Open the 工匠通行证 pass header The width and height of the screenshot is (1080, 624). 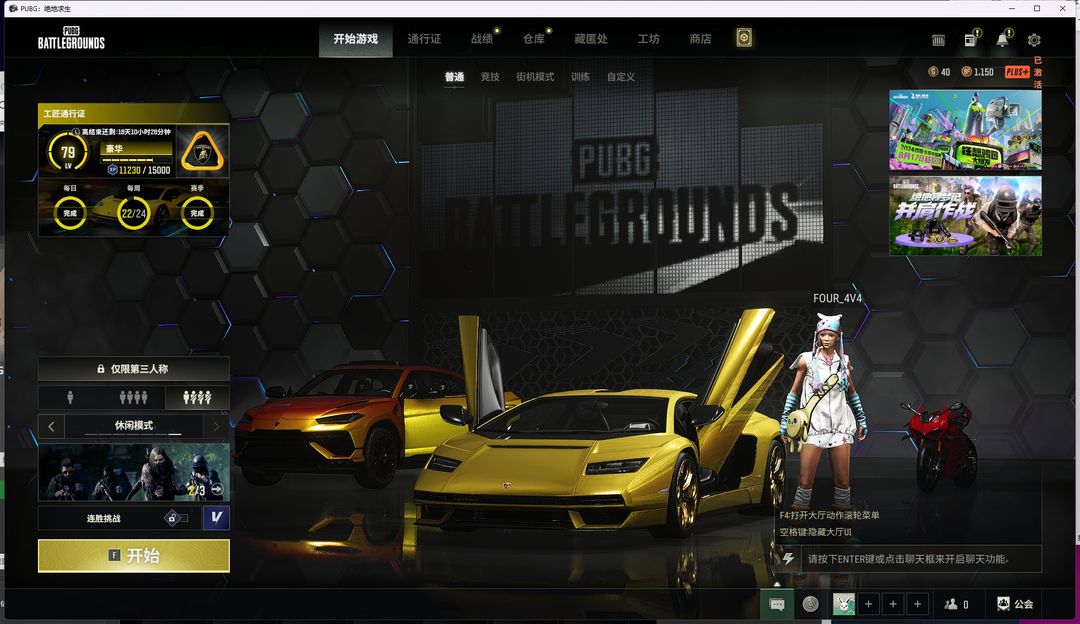[x=134, y=113]
